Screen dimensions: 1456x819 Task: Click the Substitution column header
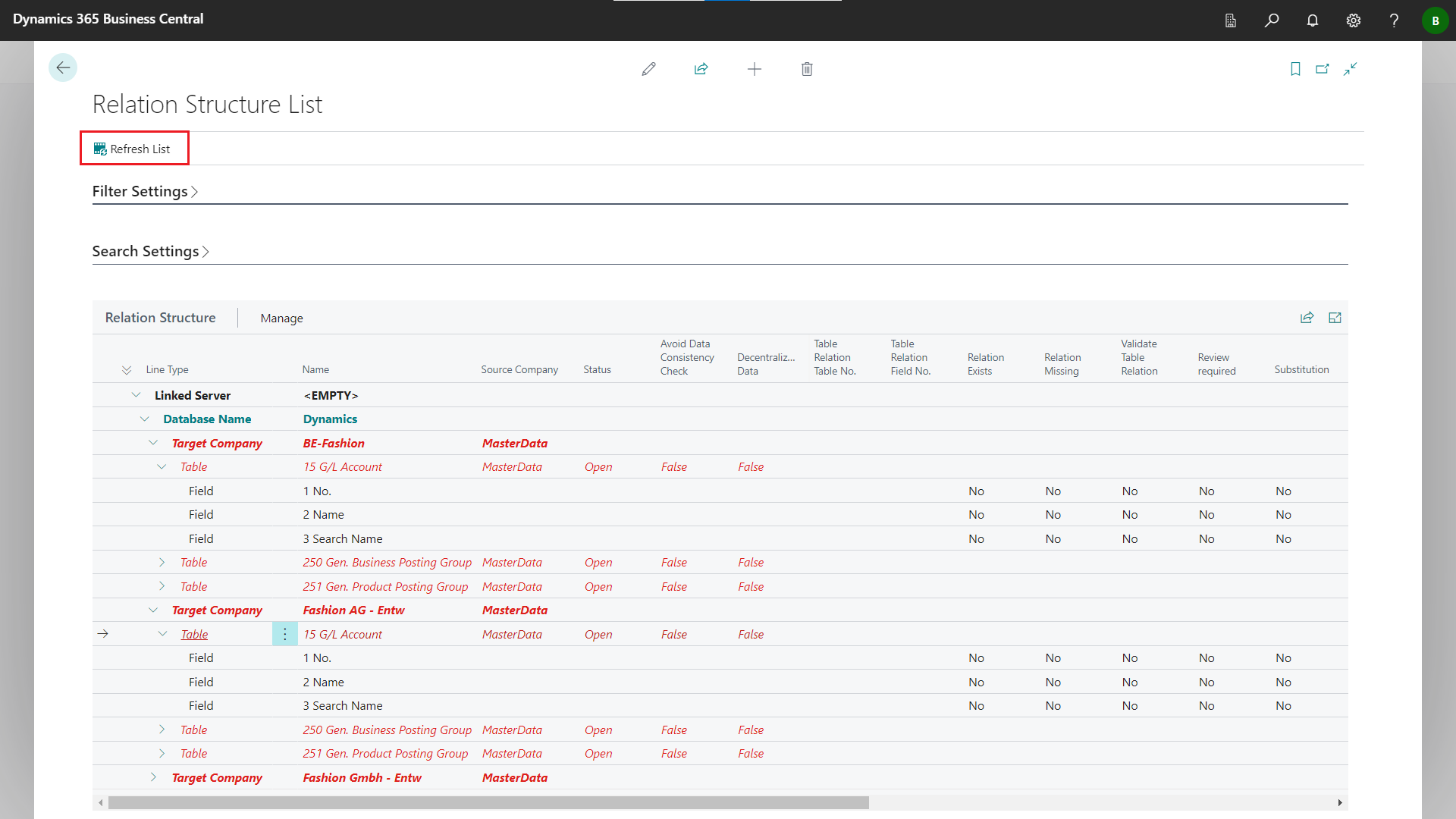[x=1301, y=369]
